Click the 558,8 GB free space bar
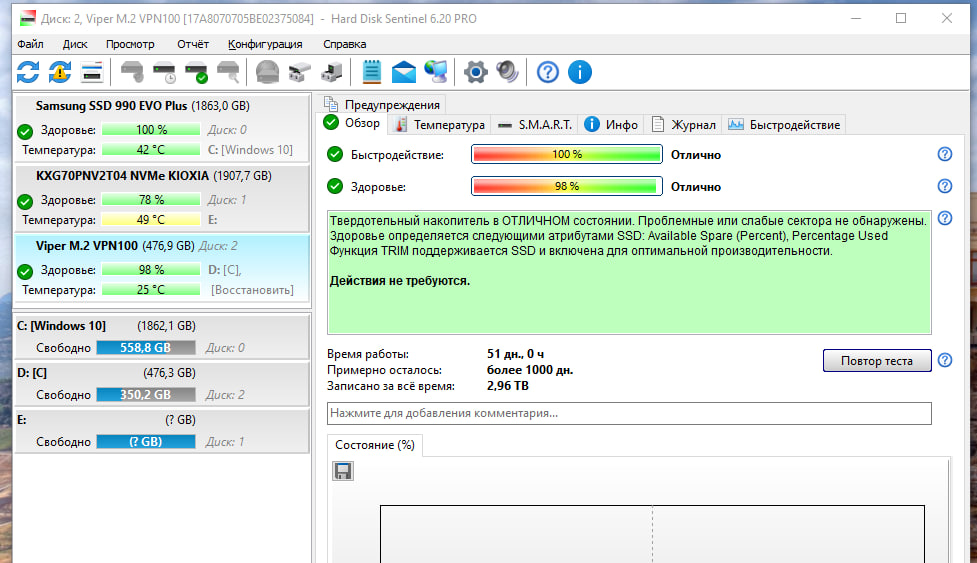The image size is (977, 563). click(146, 348)
